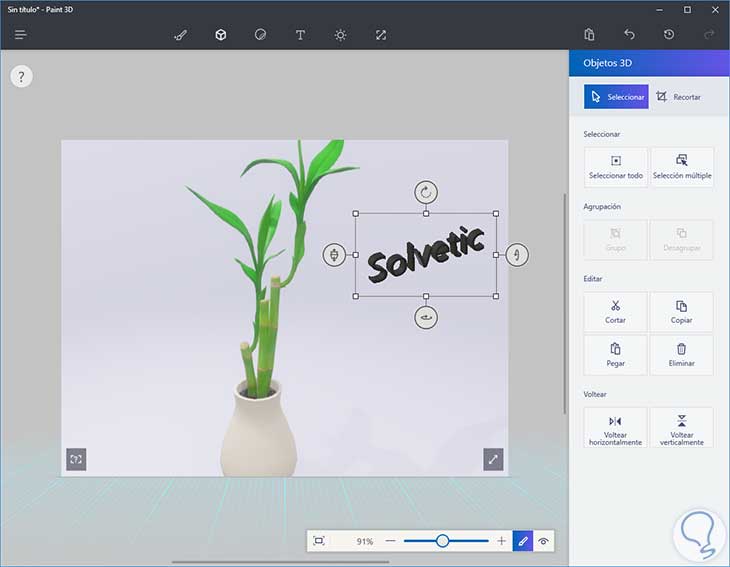Screen dimensions: 730x567
Task: Select the Text tool
Action: point(300,35)
